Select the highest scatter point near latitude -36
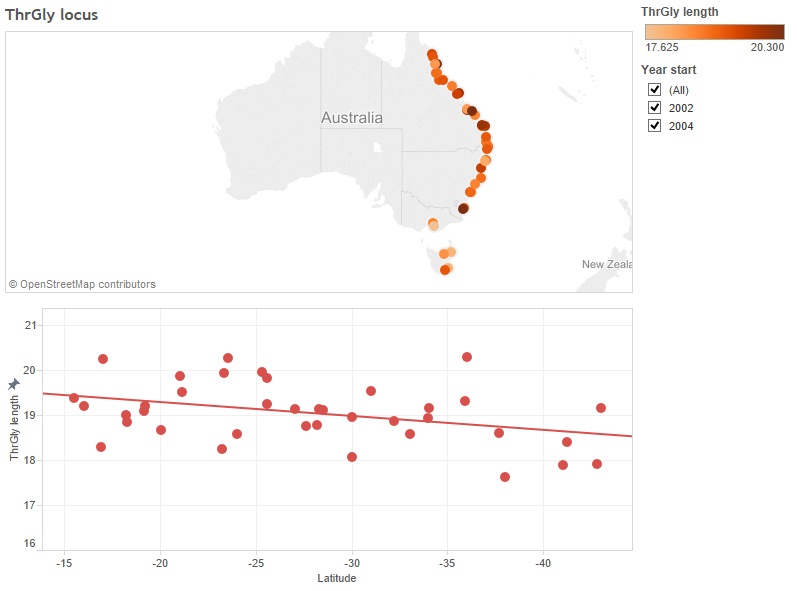This screenshot has height=591, width=797. [x=467, y=357]
